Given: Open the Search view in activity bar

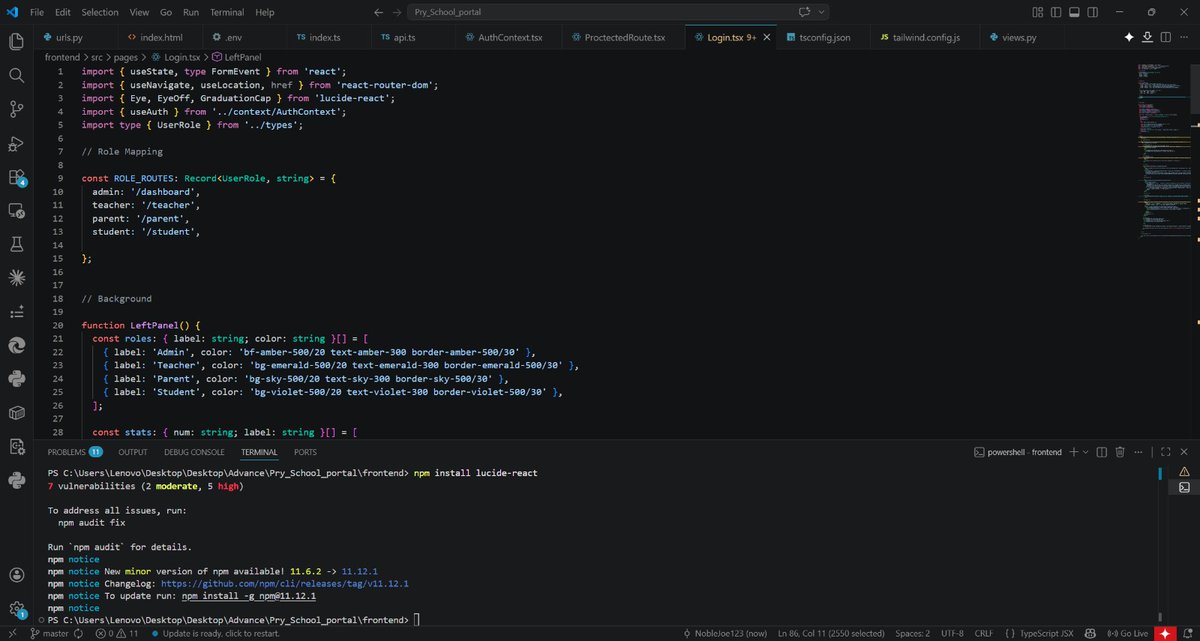Looking at the screenshot, I should pyautogui.click(x=16, y=75).
